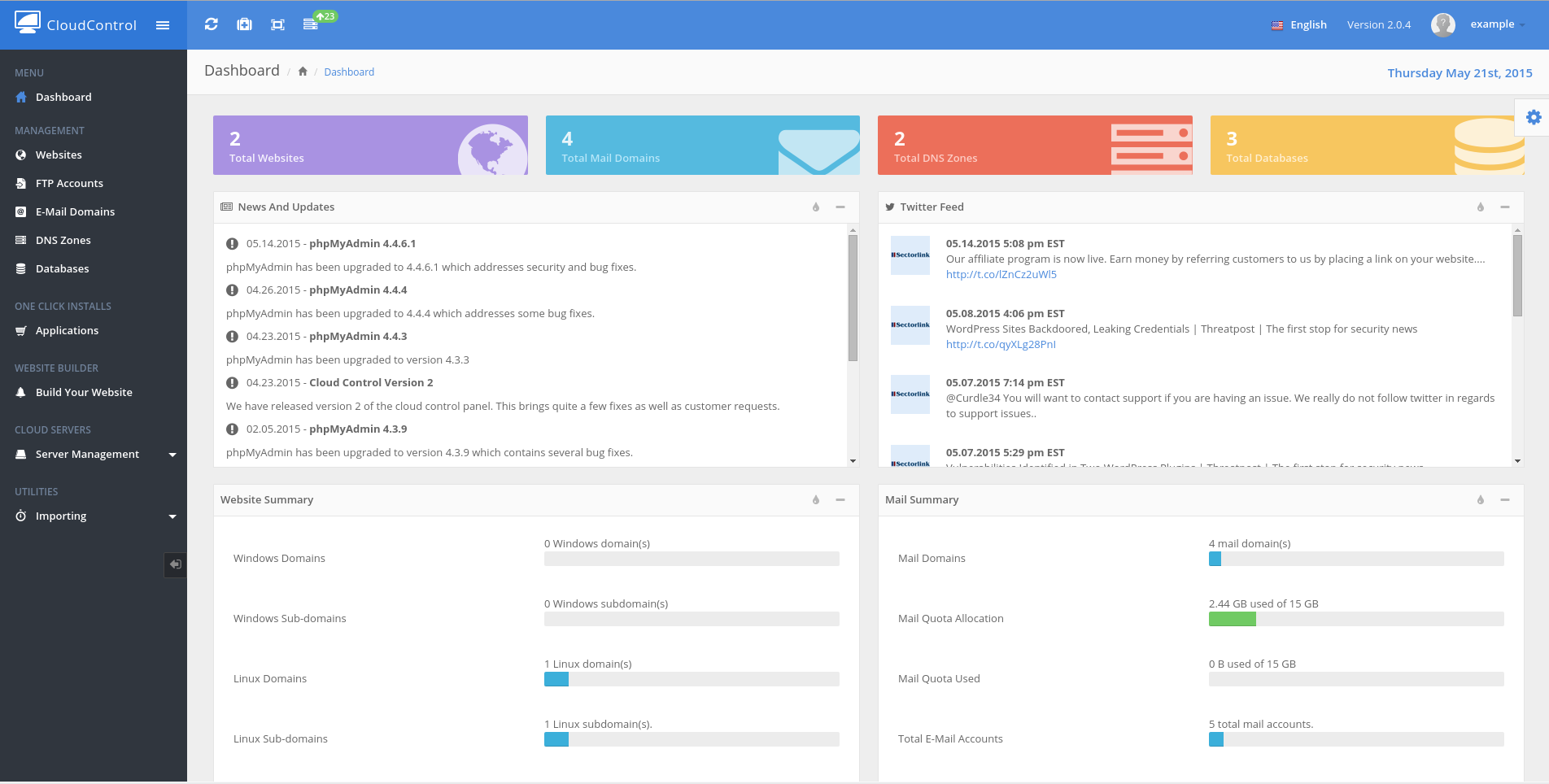Click the CloudControl monitor logo icon
Viewport: 1549px width, 784px height.
(x=28, y=23)
